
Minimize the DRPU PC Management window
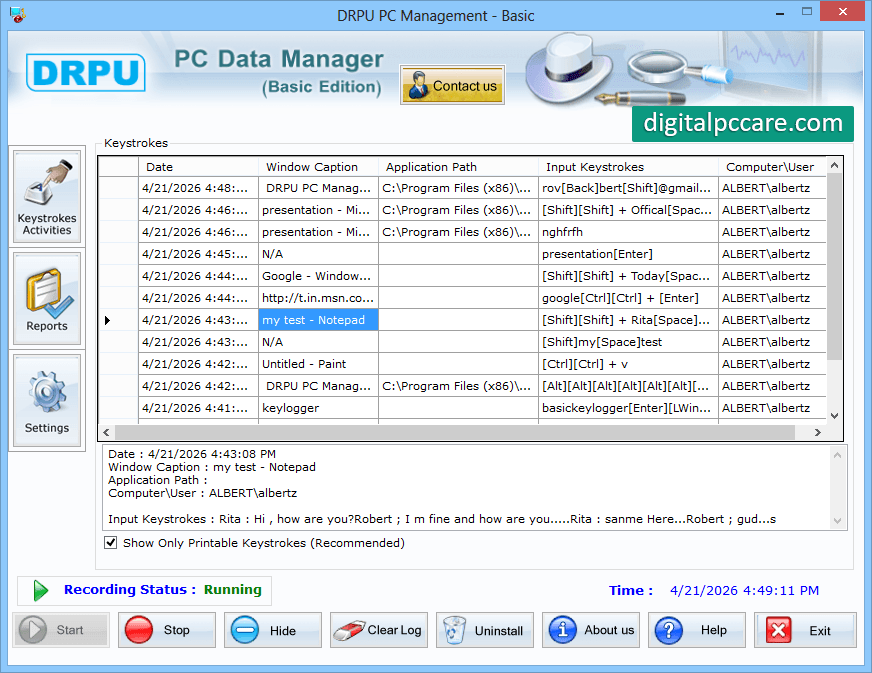tap(780, 12)
